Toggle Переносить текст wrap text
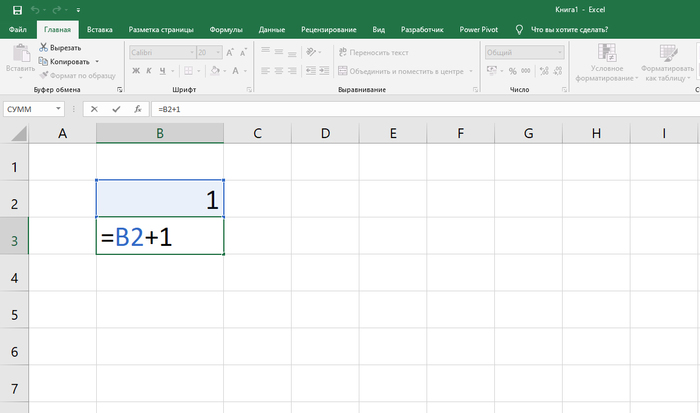Viewport: 700px width, 413px height. (x=374, y=52)
